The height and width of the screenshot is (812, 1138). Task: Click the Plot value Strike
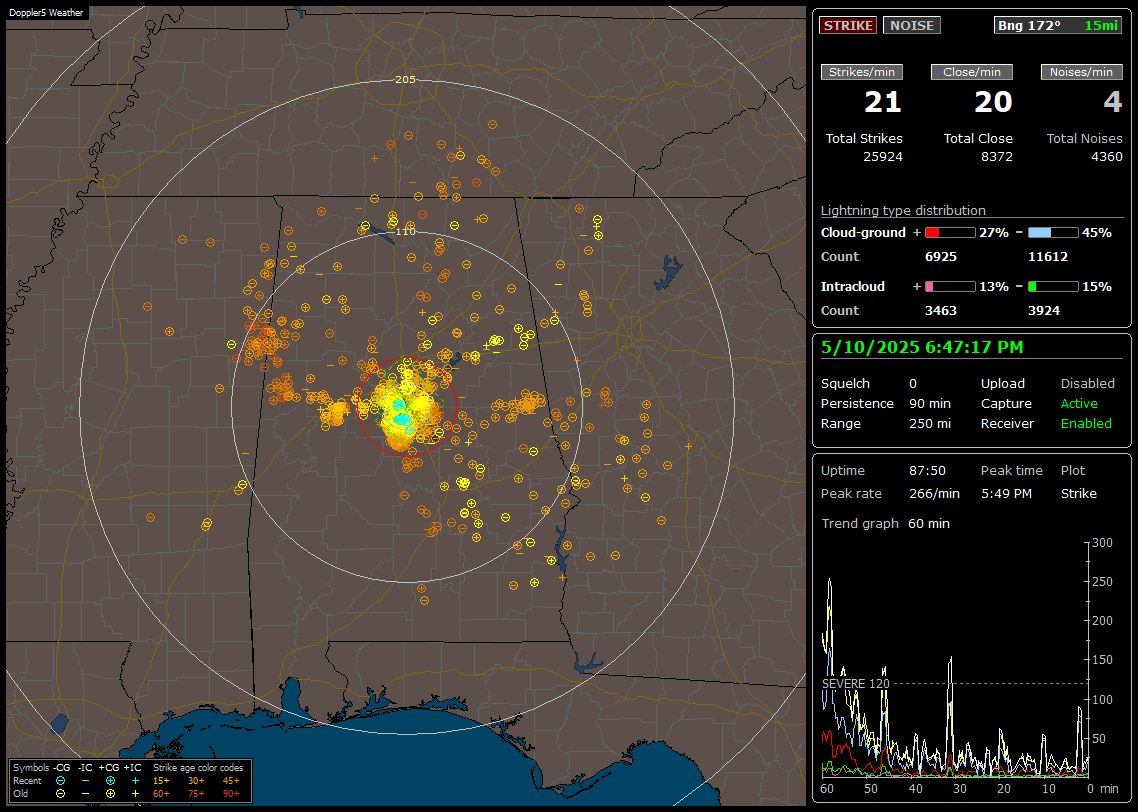click(x=1078, y=494)
